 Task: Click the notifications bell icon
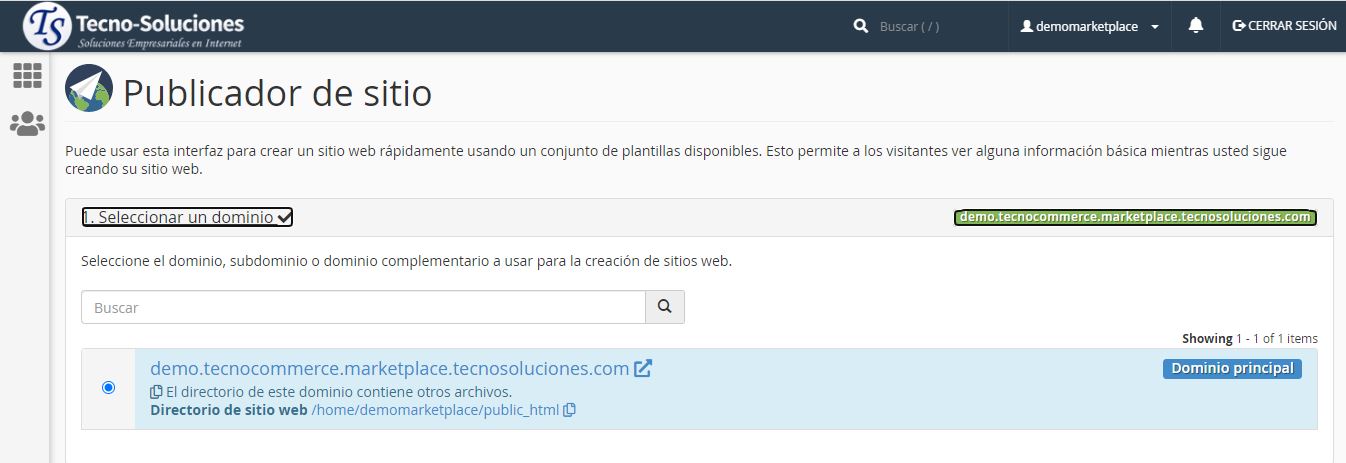1195,26
